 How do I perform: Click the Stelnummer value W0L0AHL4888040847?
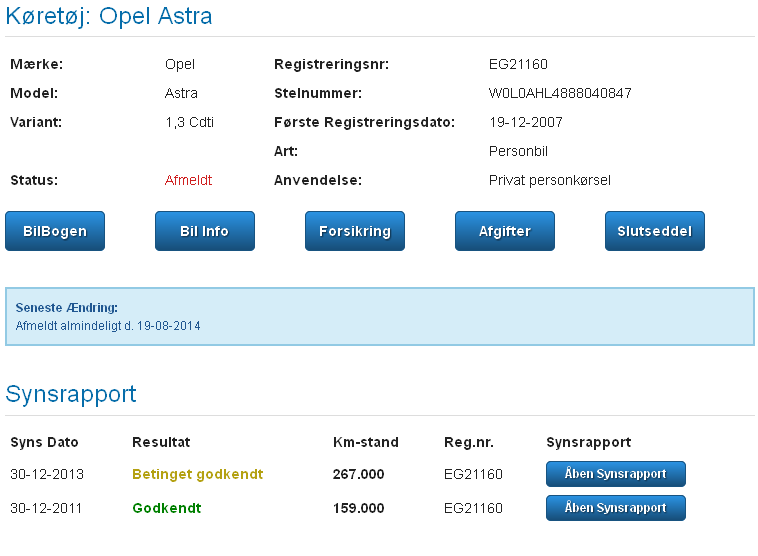click(x=559, y=94)
